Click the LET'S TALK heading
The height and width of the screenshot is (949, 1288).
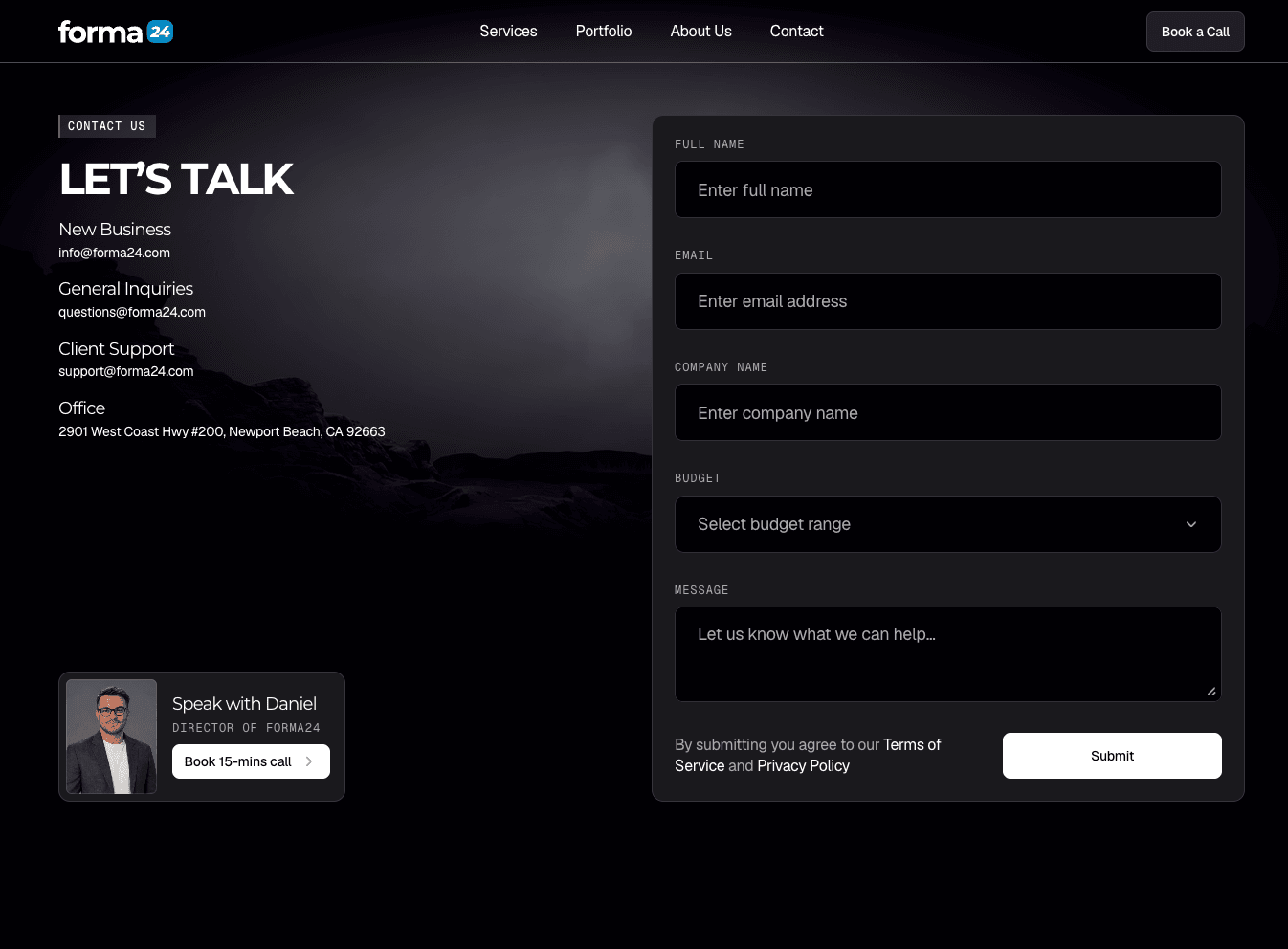coord(176,179)
